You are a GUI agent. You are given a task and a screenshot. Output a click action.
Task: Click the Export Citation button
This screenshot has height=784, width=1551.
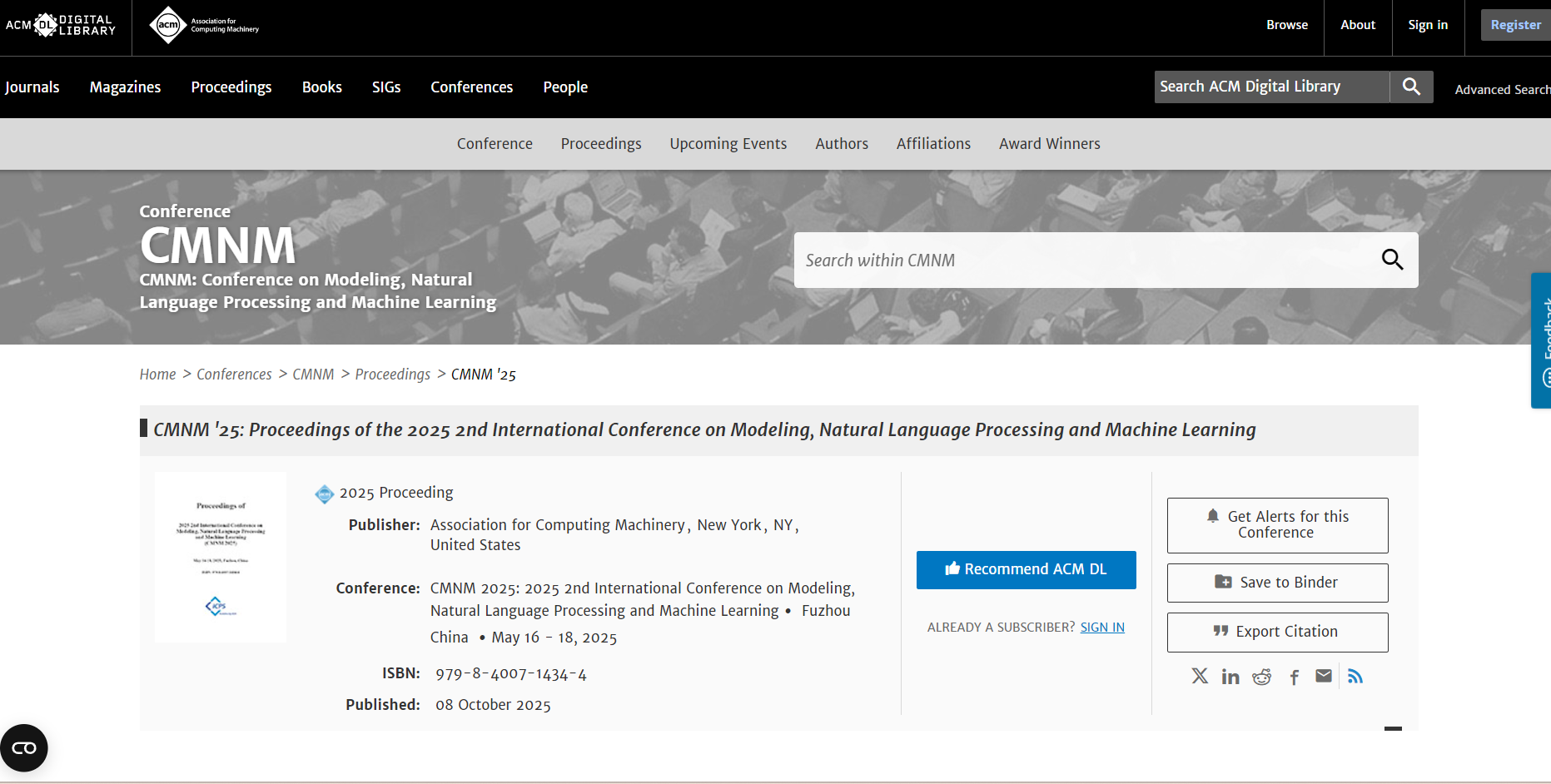click(1277, 632)
